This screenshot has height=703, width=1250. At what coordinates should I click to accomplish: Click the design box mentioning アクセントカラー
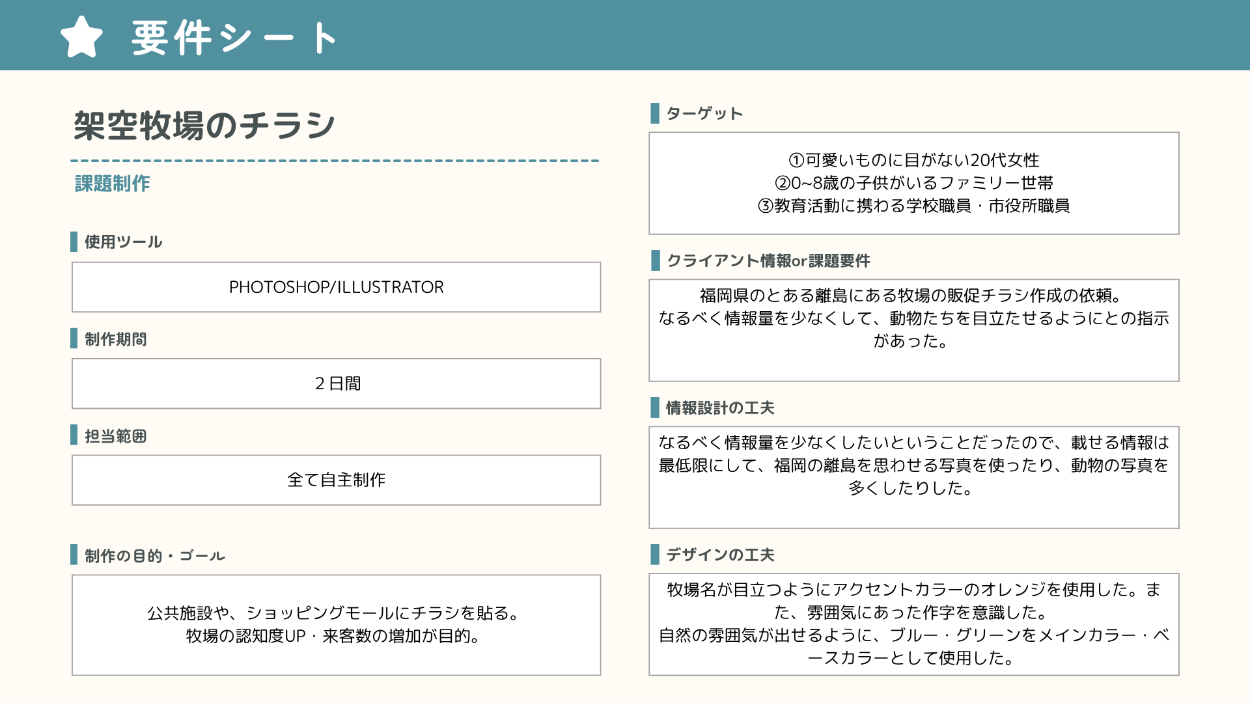913,624
